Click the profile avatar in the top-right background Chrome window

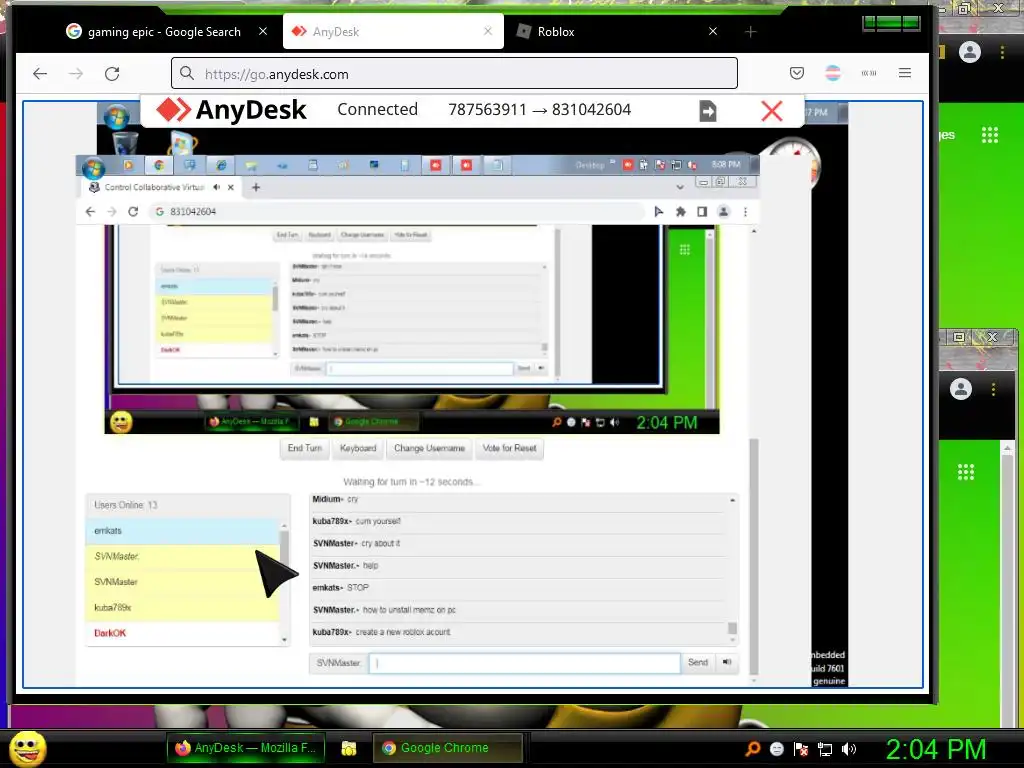click(x=970, y=52)
